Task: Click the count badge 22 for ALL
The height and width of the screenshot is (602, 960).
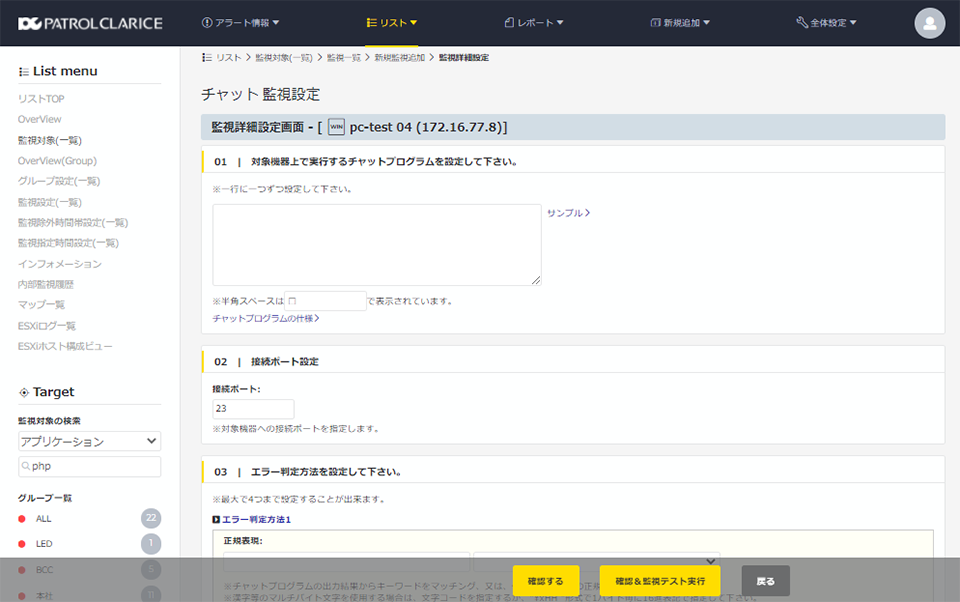Action: coord(151,518)
